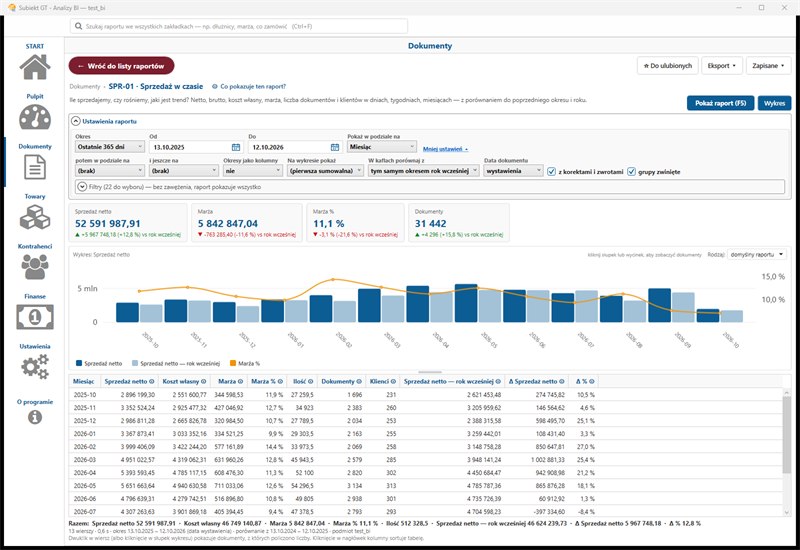
Task: Click the dark 2025-10 Sprzedaż netto bar
Action: click(x=128, y=312)
